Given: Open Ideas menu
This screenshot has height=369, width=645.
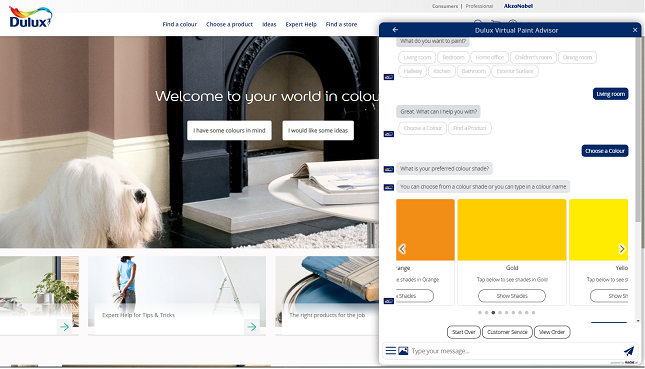Looking at the screenshot, I should pyautogui.click(x=269, y=24).
